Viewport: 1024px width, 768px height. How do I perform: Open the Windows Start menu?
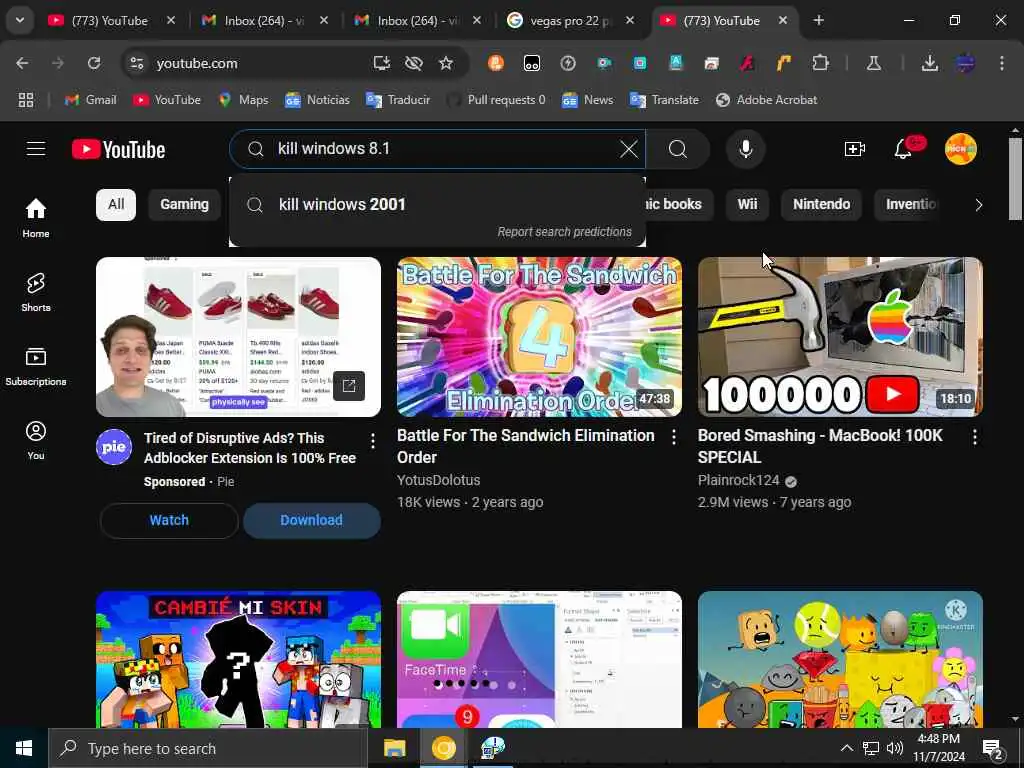(x=24, y=748)
